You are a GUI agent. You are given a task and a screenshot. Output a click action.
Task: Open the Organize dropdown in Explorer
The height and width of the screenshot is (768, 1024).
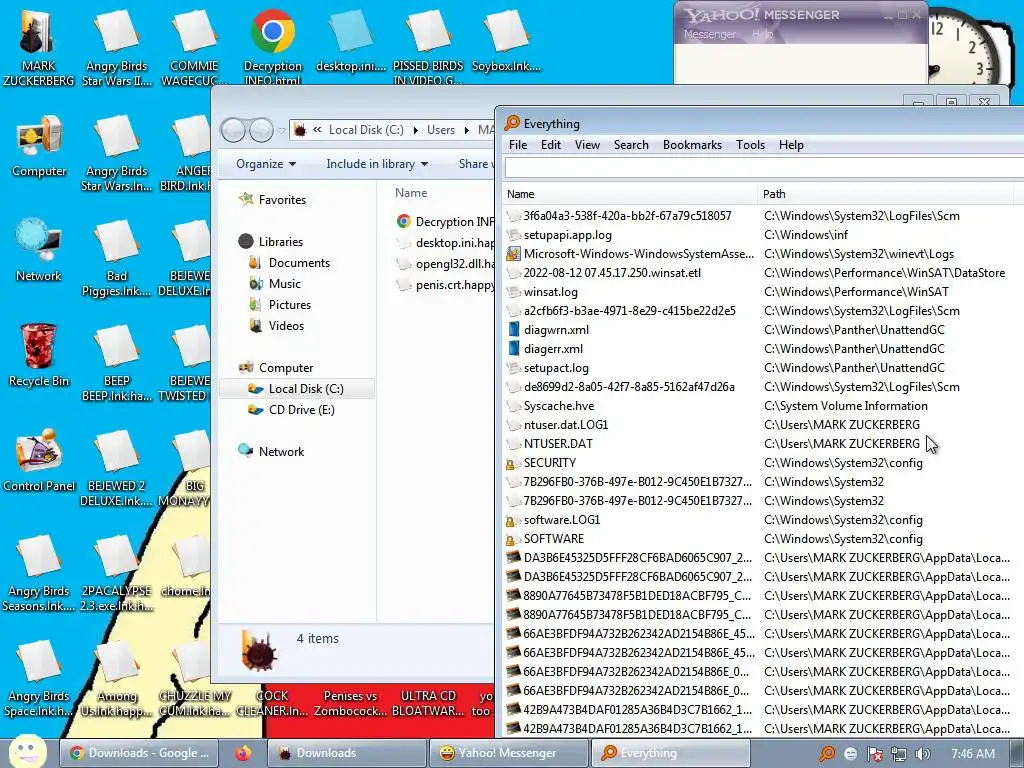click(x=266, y=164)
